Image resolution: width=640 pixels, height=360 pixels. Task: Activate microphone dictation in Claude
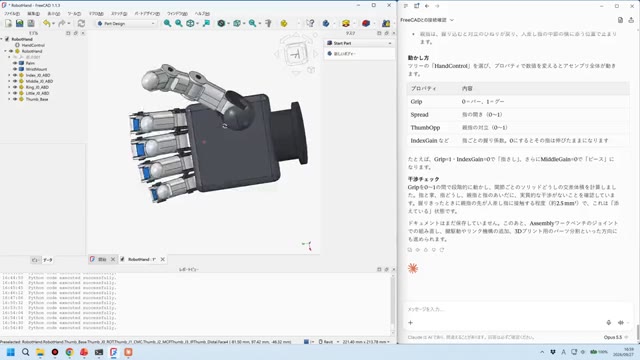point(608,322)
